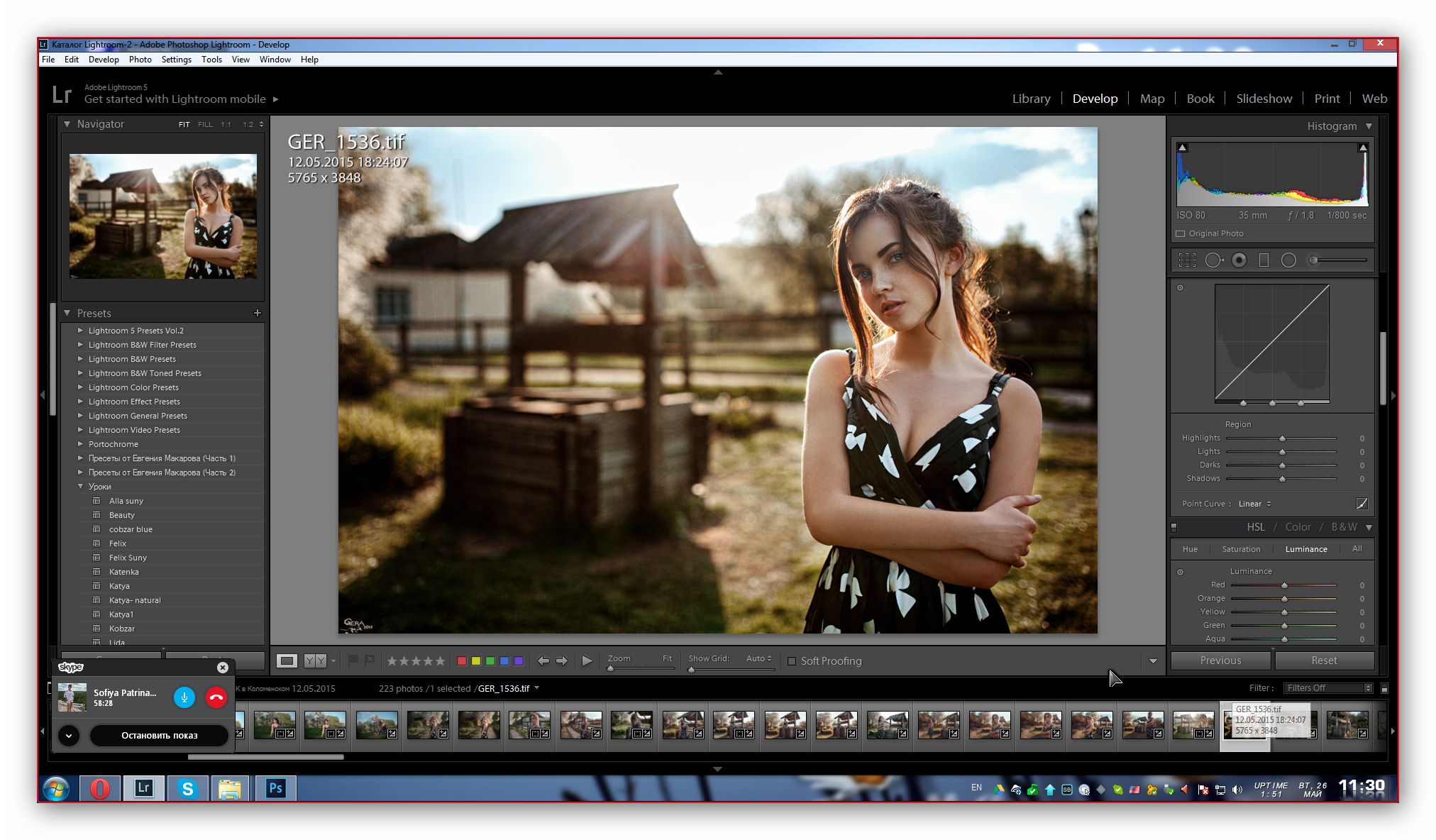
Task: Switch to the Library module
Action: click(x=1031, y=99)
